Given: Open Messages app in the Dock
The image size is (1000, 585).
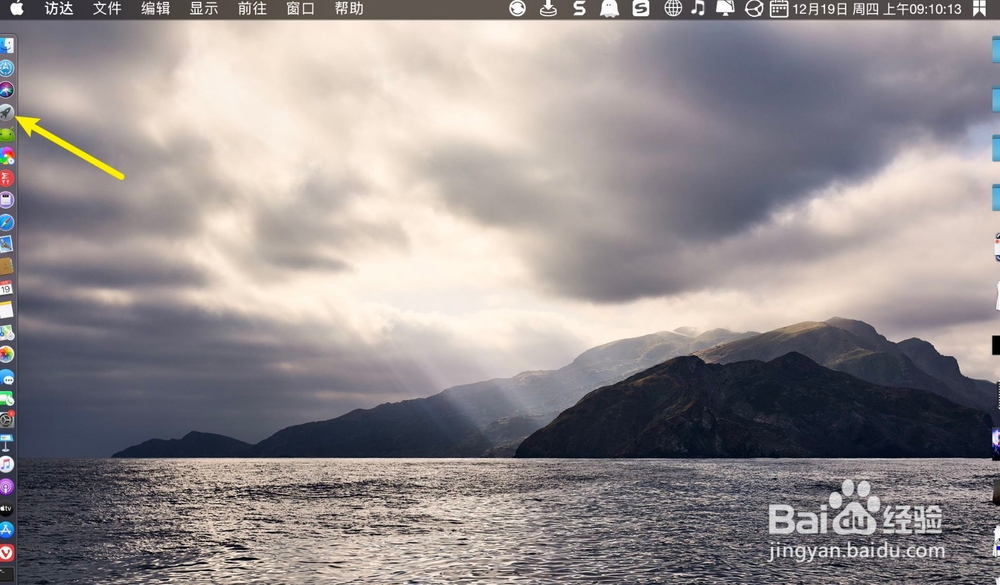Looking at the screenshot, I should click(x=6, y=376).
